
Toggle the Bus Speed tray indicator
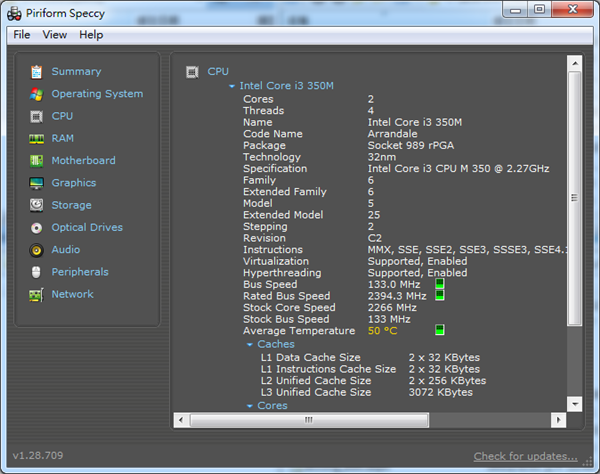[x=440, y=284]
